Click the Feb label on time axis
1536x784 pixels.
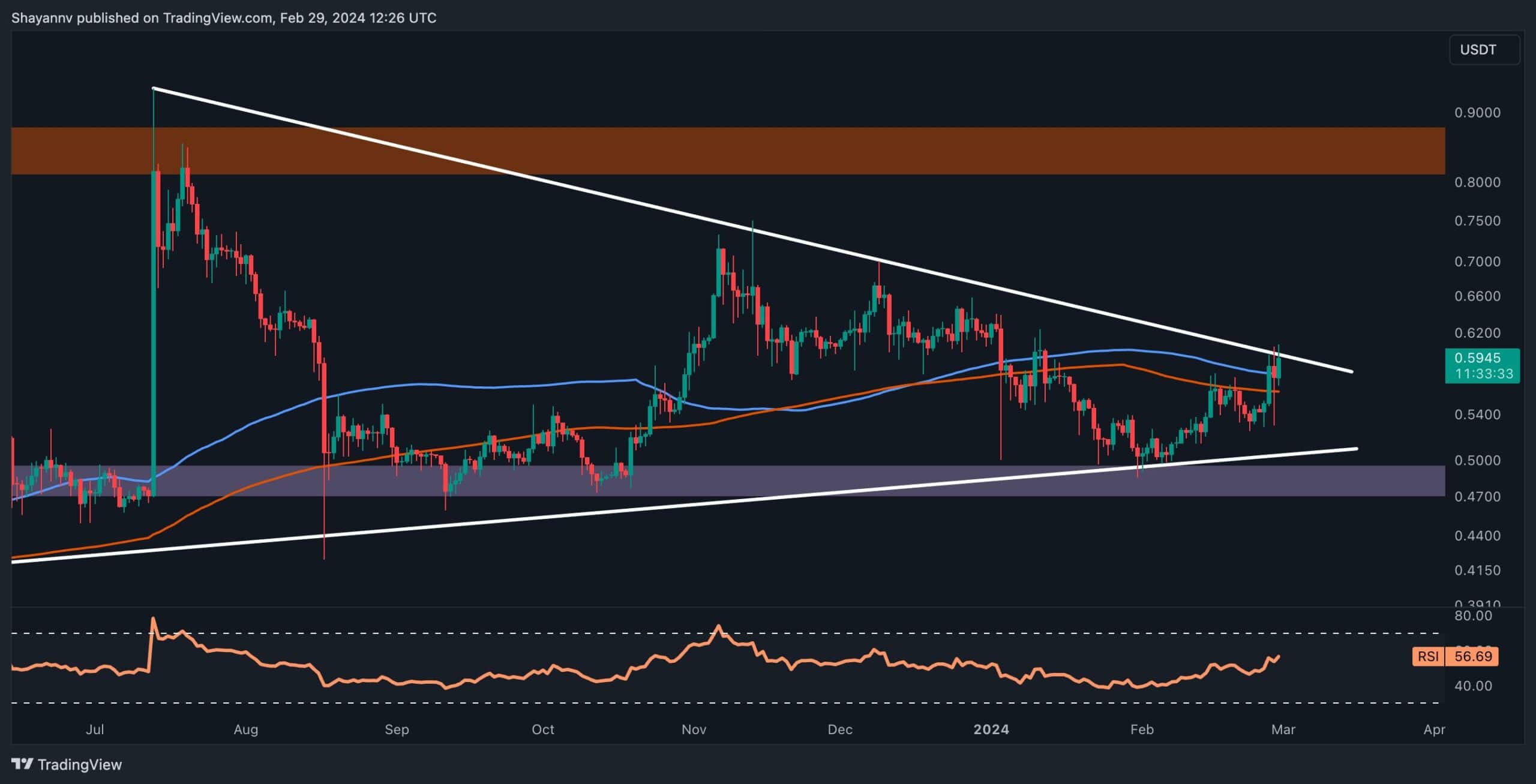[1142, 729]
